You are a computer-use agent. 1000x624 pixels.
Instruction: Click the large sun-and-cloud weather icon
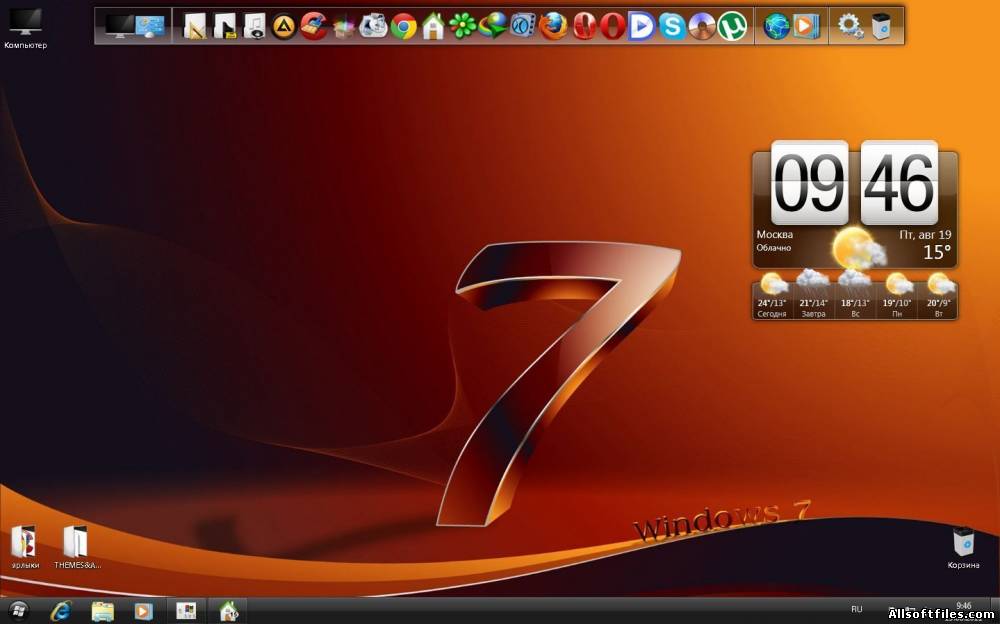(x=858, y=250)
